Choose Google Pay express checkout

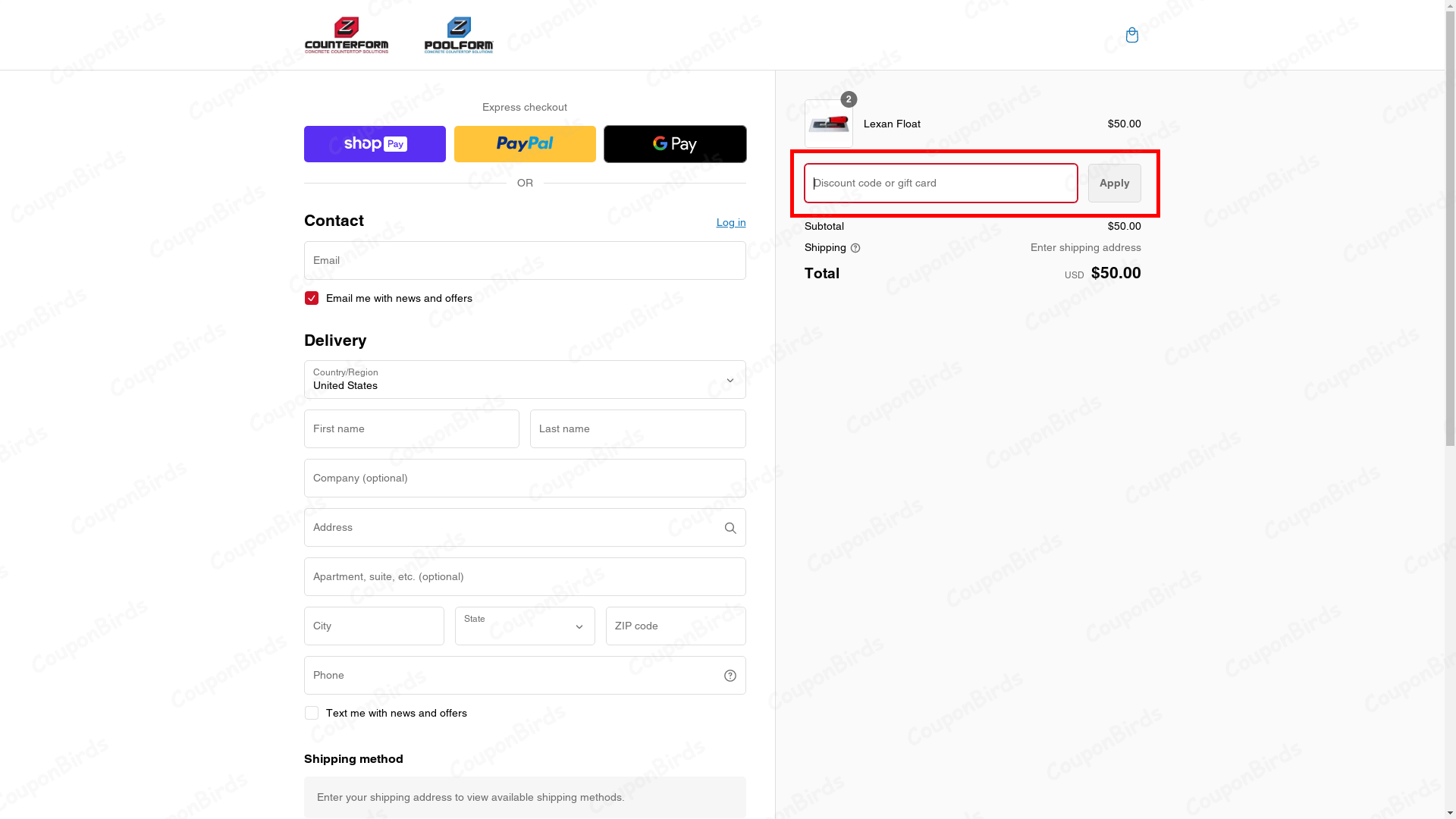tap(675, 144)
